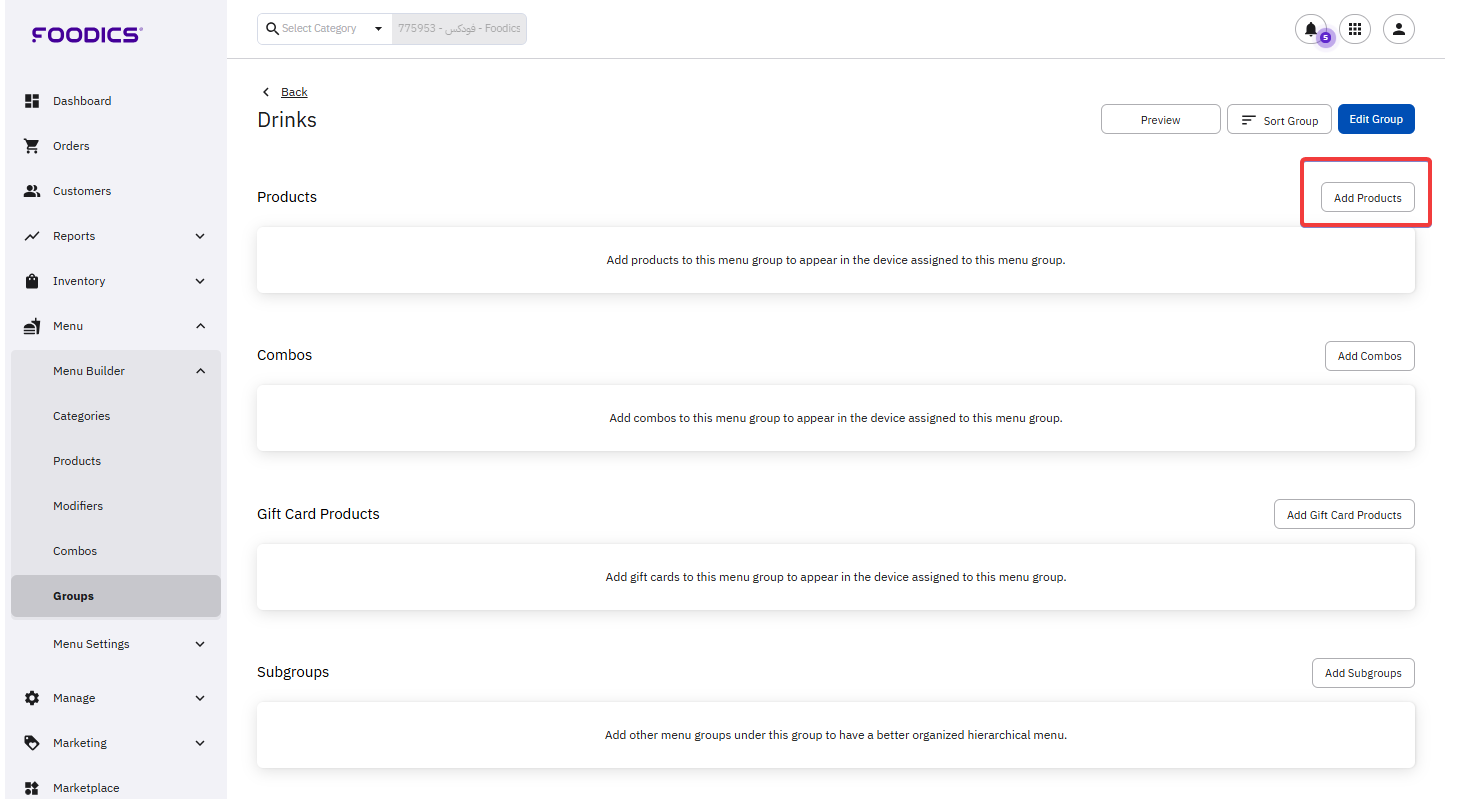The width and height of the screenshot is (1457, 799).
Task: Click the Foodics logo
Action: click(x=87, y=35)
